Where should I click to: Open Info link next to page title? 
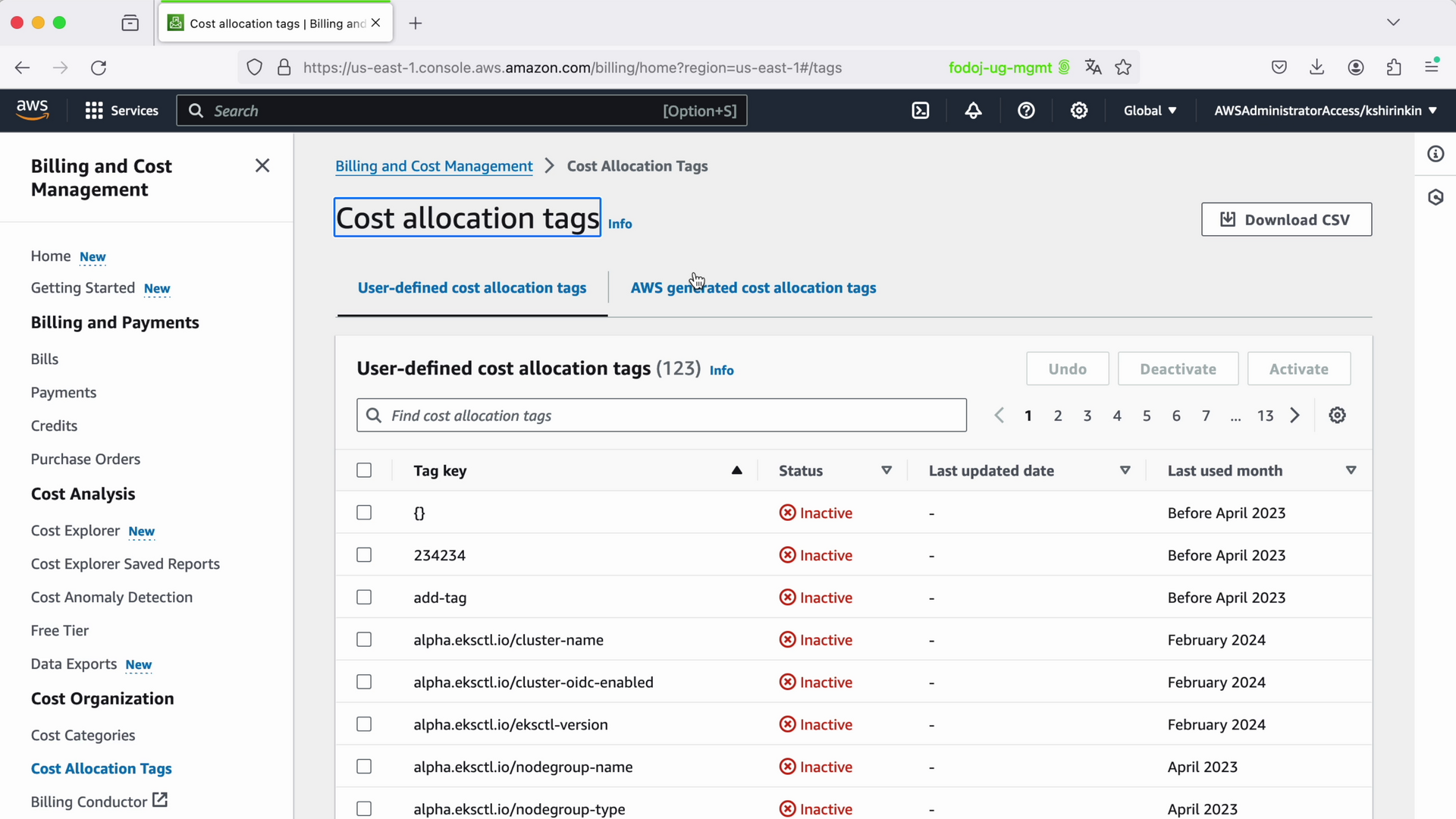click(x=620, y=224)
